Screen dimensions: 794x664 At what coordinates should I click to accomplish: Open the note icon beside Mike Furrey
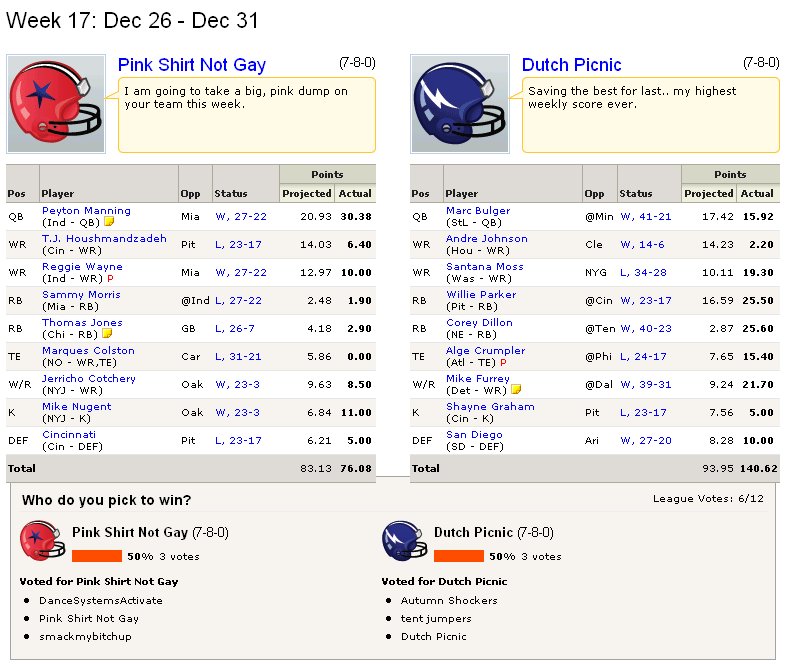(x=516, y=389)
